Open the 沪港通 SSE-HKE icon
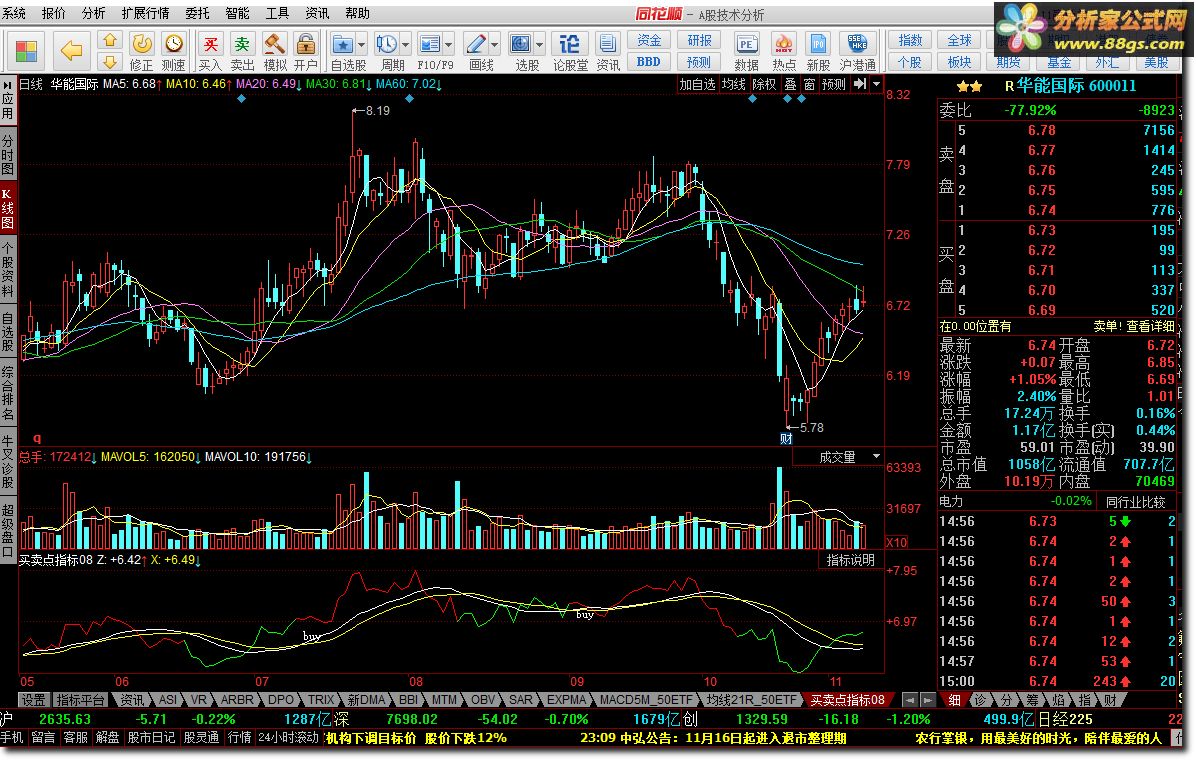The height and width of the screenshot is (760, 1196). (x=857, y=52)
